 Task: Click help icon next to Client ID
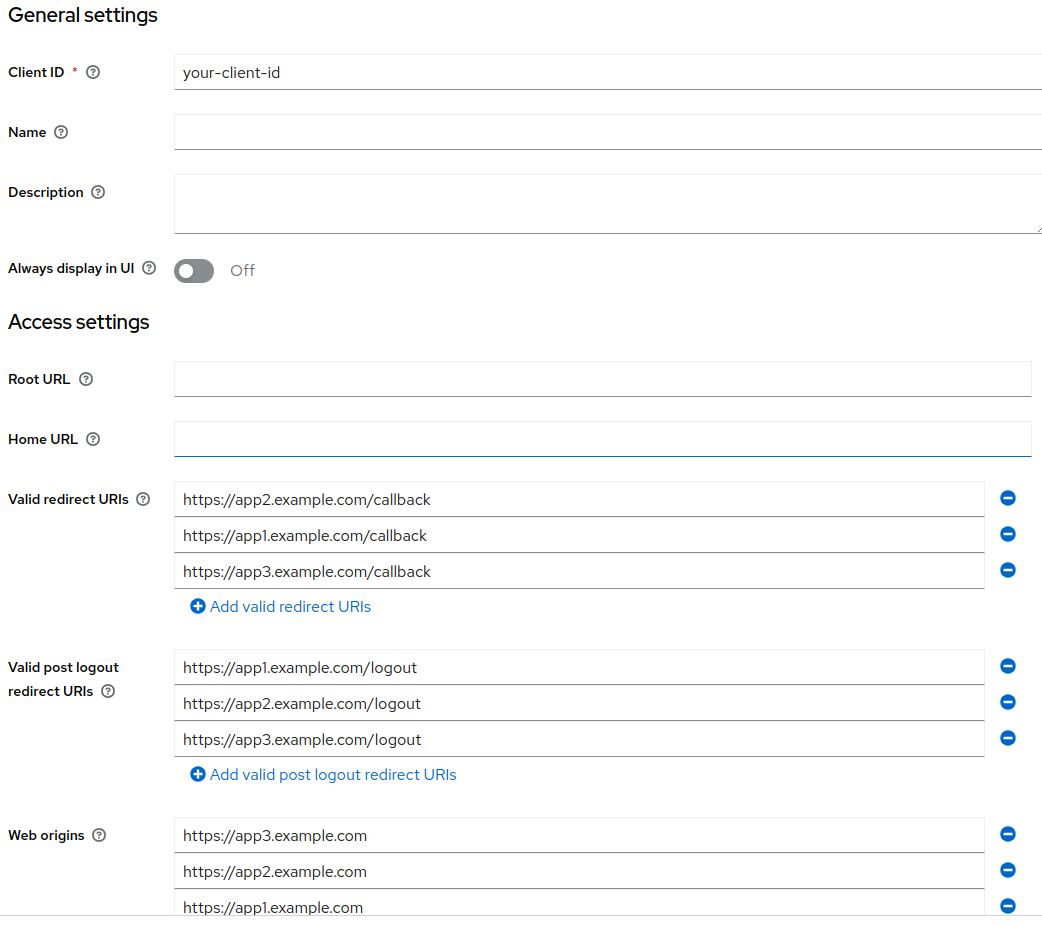click(x=93, y=72)
